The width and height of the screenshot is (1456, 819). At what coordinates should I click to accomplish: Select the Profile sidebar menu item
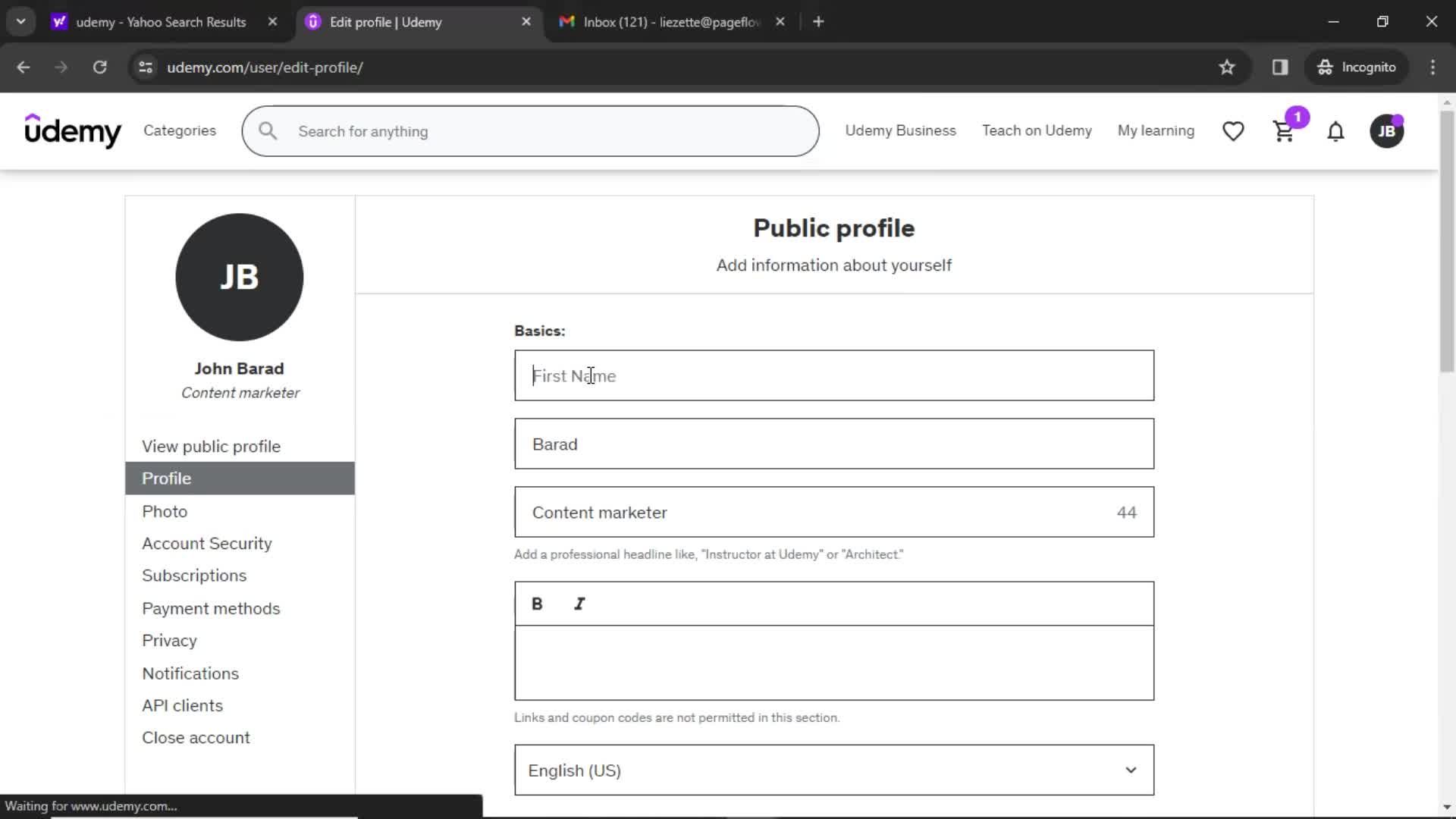tap(167, 478)
